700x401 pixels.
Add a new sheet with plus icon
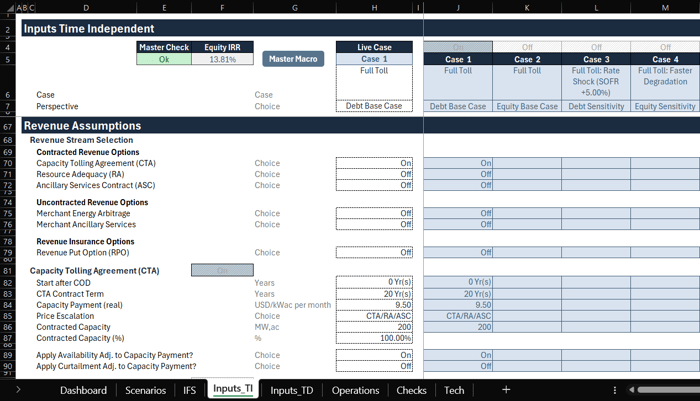(506, 389)
